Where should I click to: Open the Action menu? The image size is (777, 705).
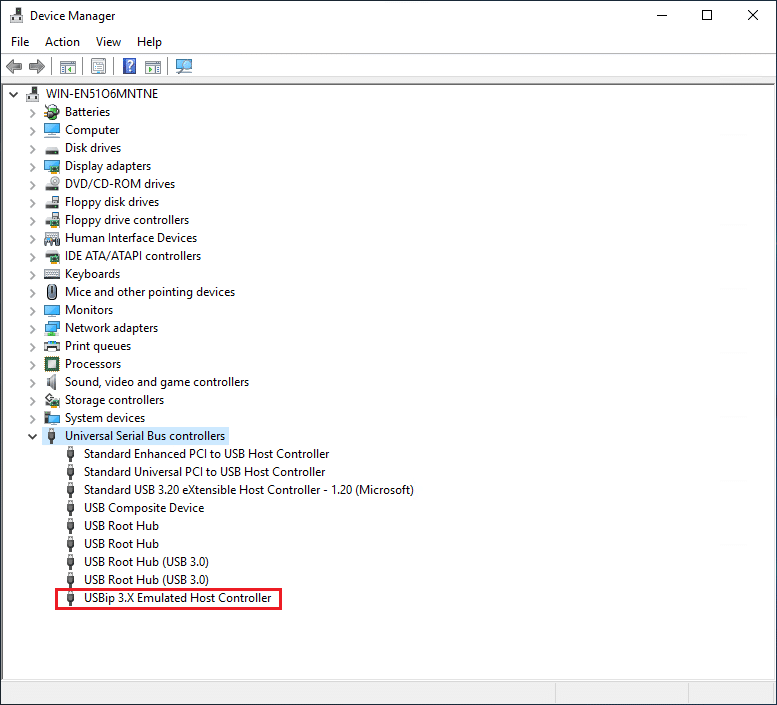click(x=62, y=42)
